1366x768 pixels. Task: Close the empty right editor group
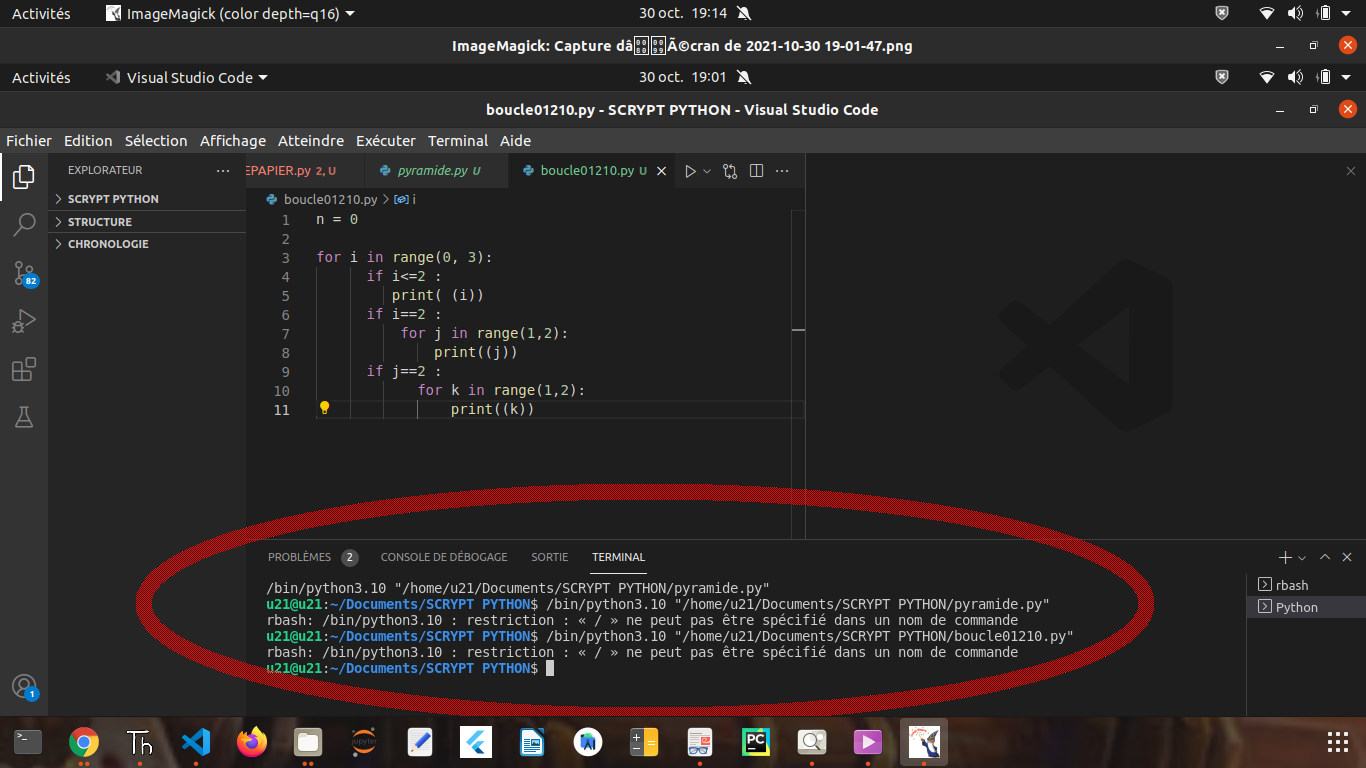coord(1351,171)
